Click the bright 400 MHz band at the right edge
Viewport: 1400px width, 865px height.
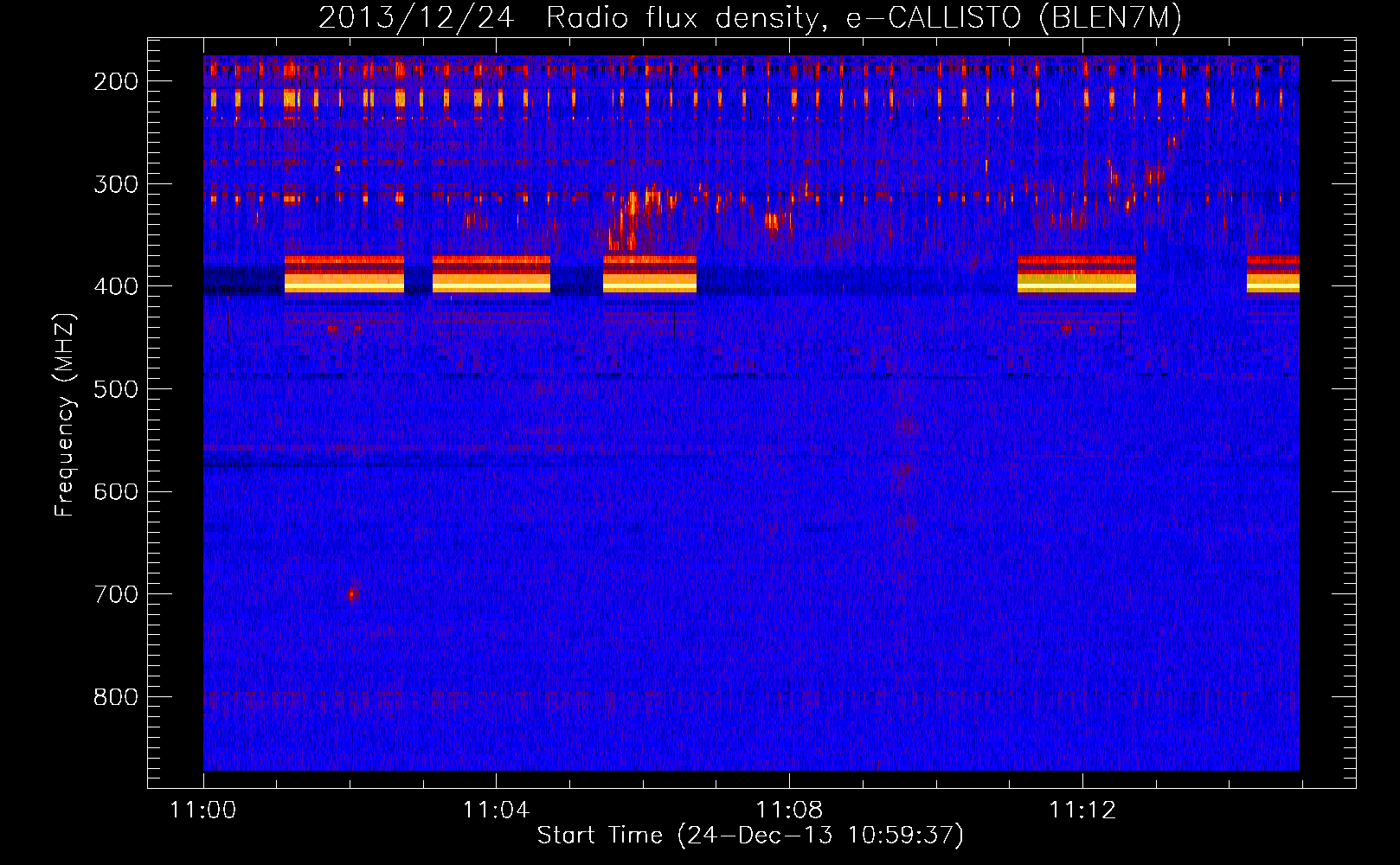[x=1273, y=274]
